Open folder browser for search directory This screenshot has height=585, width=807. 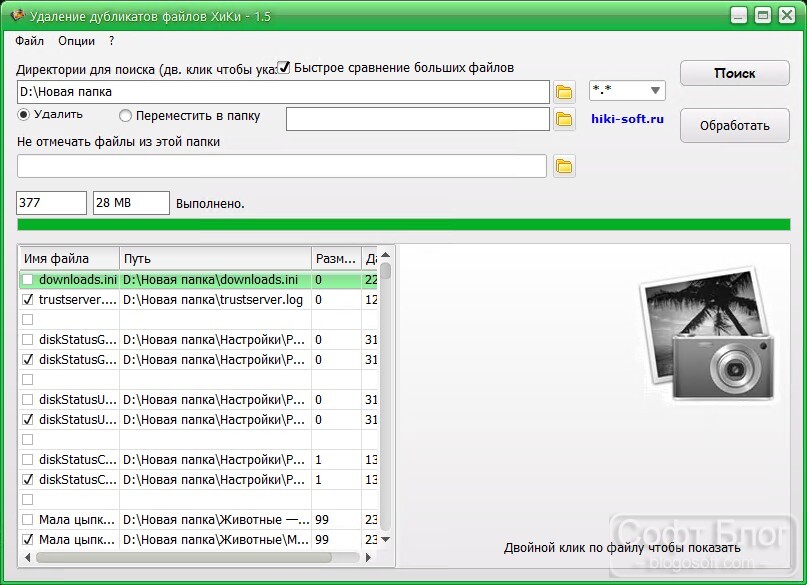tap(564, 92)
